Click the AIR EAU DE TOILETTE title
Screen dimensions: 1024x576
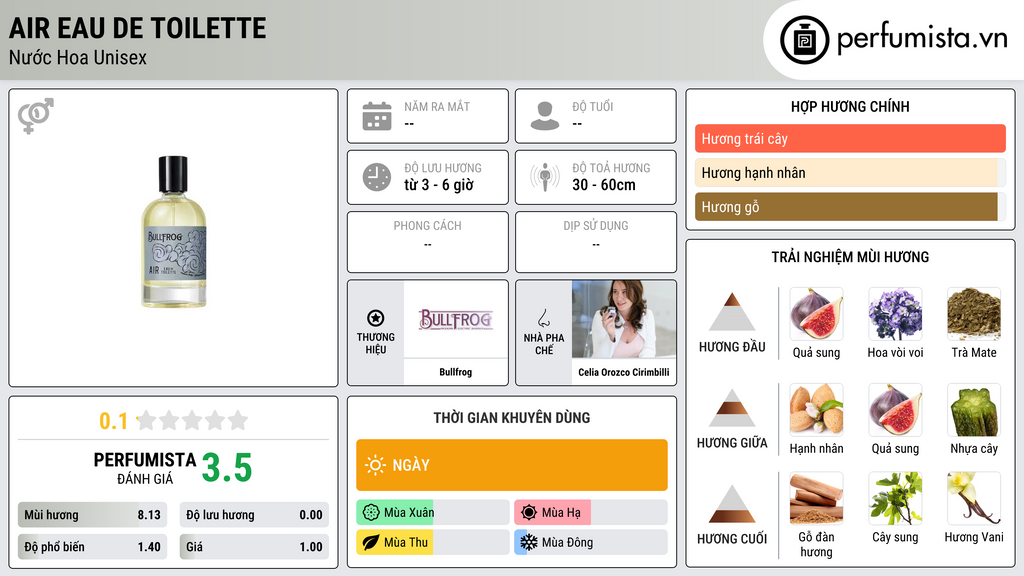138,28
